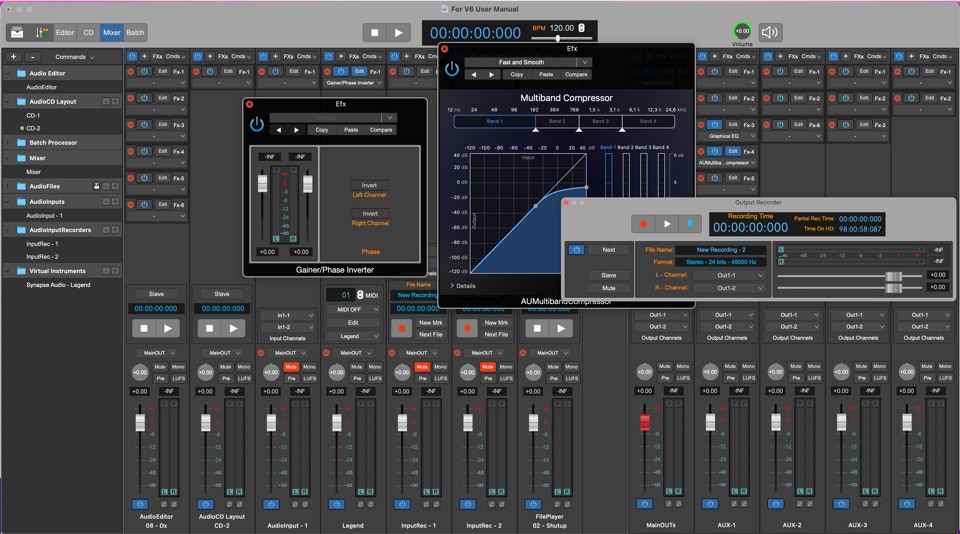Start recording in the Output Recorder
The image size is (960, 534).
pos(644,224)
